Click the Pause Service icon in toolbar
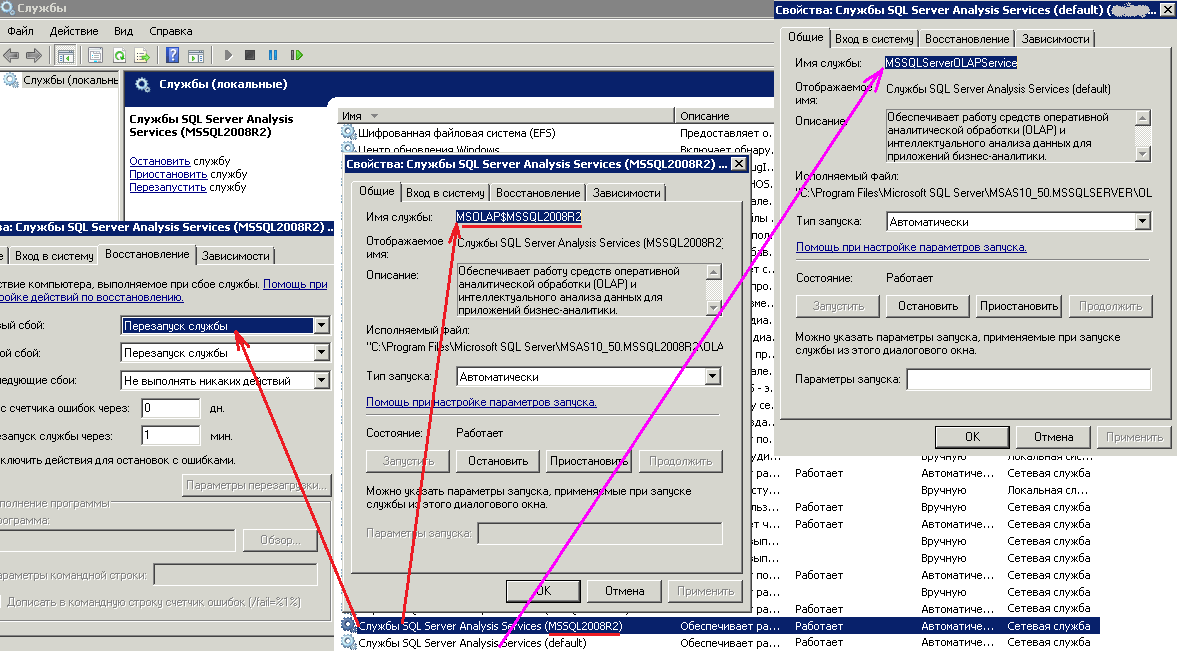This screenshot has width=1177, height=651. (273, 55)
